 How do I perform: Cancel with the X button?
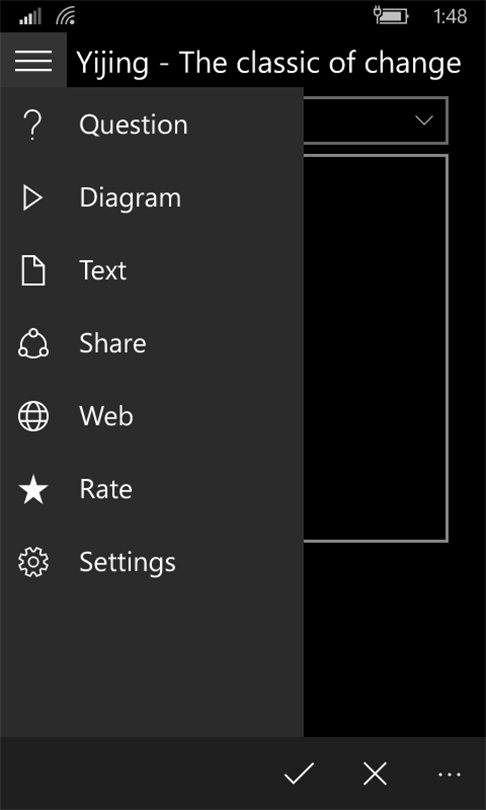coord(375,774)
